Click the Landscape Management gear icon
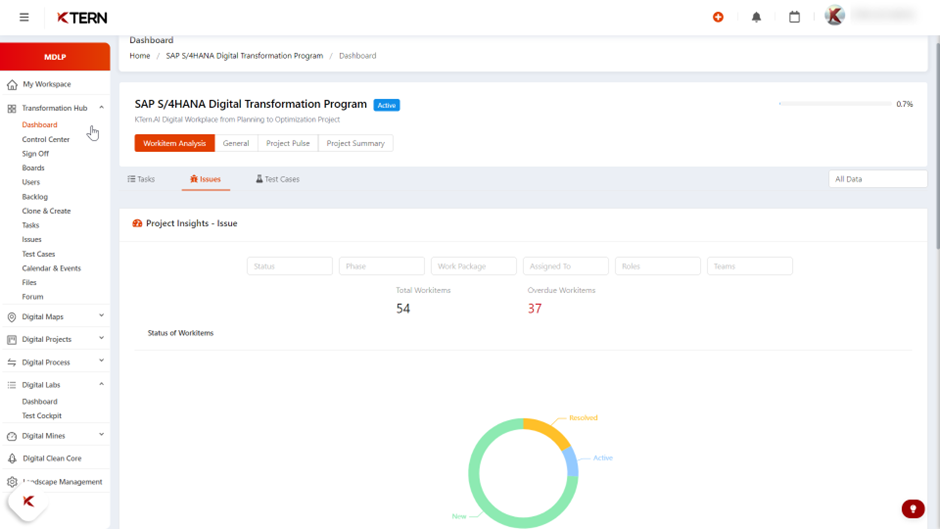 tap(12, 482)
